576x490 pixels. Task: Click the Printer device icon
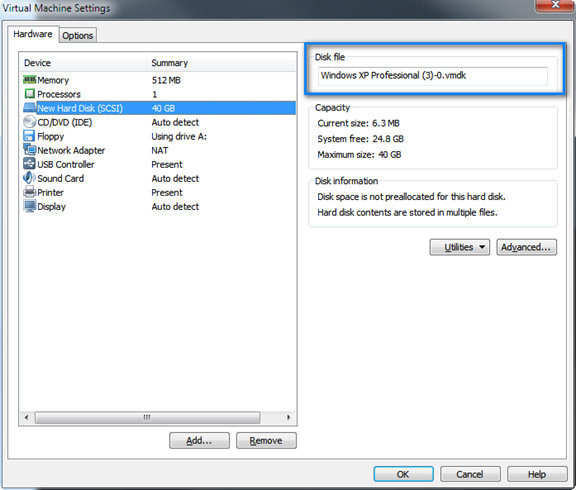(x=29, y=192)
